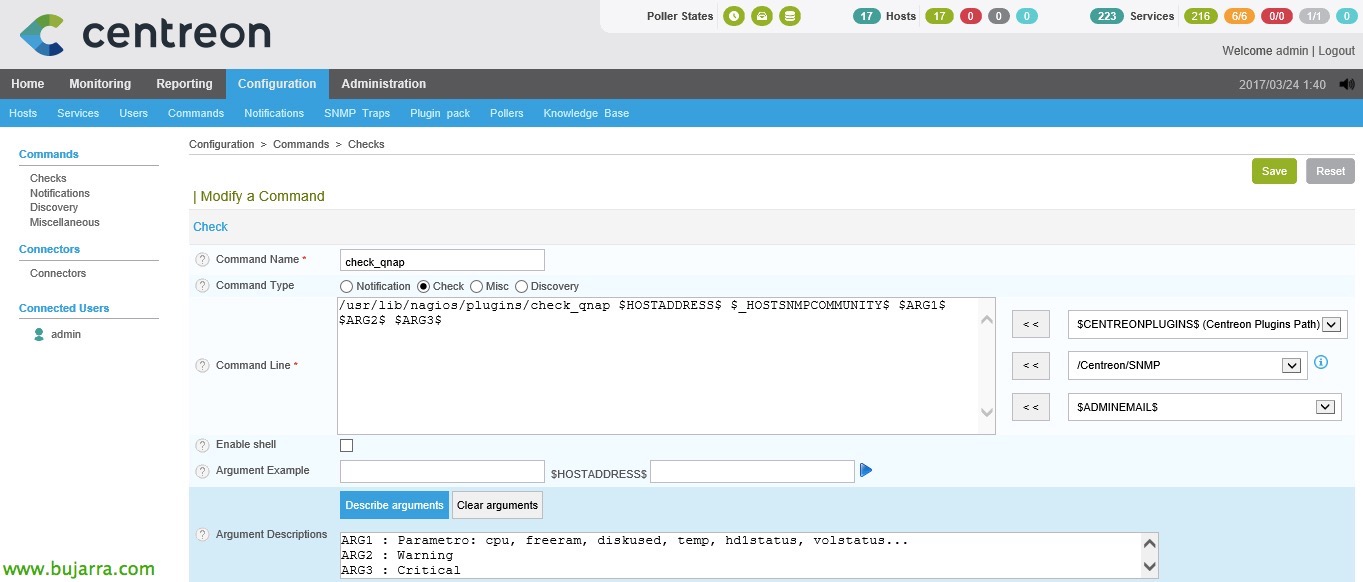Select the Check command type radio

coord(423,287)
